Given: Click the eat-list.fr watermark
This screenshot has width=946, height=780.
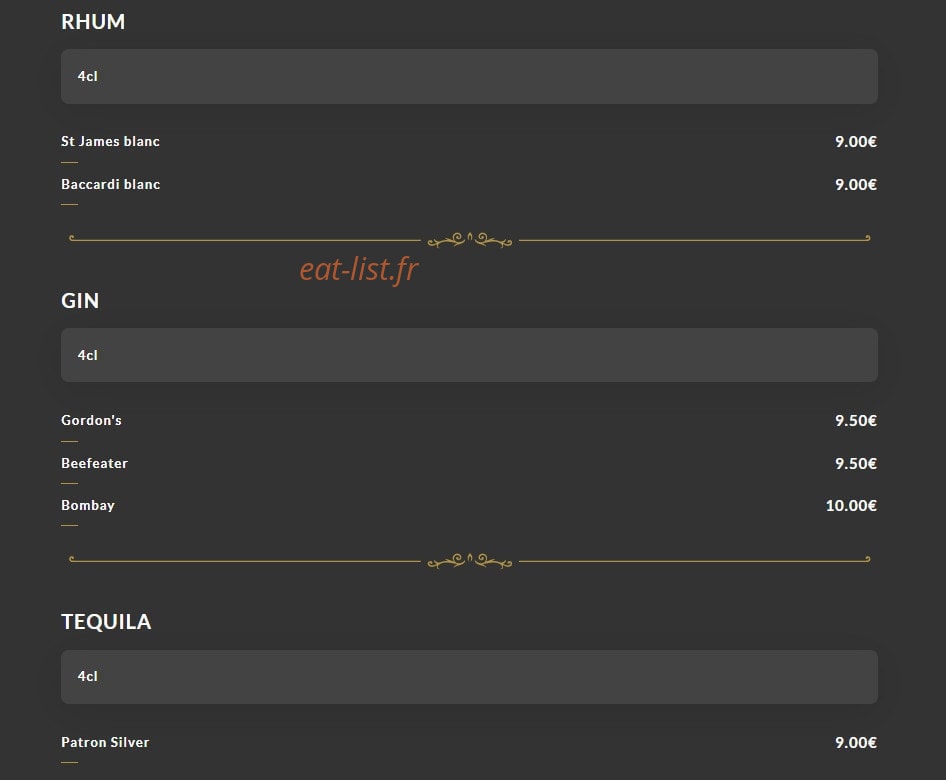Looking at the screenshot, I should click(x=358, y=269).
